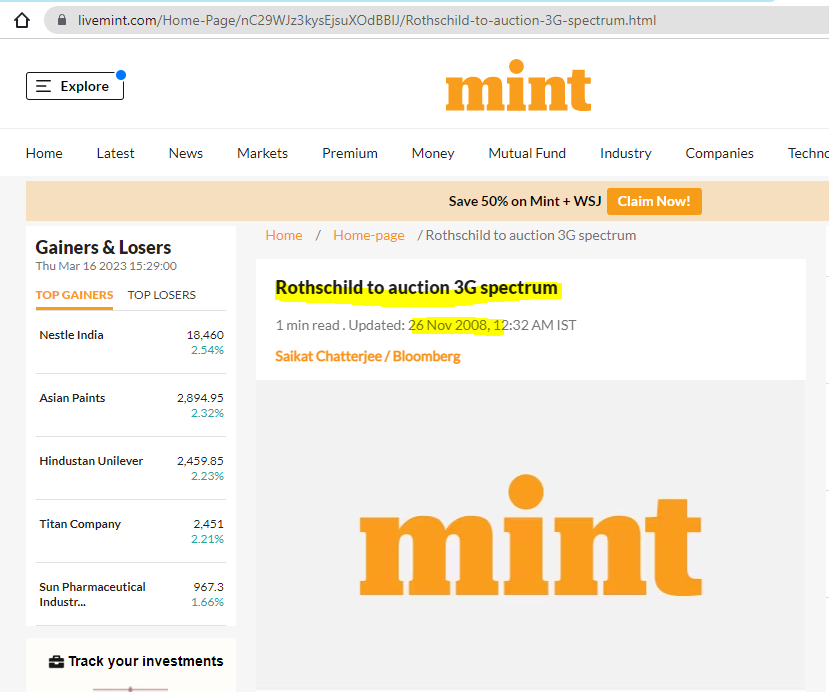Click Titan Company price 2,451
The width and height of the screenshot is (829, 692).
(x=208, y=524)
